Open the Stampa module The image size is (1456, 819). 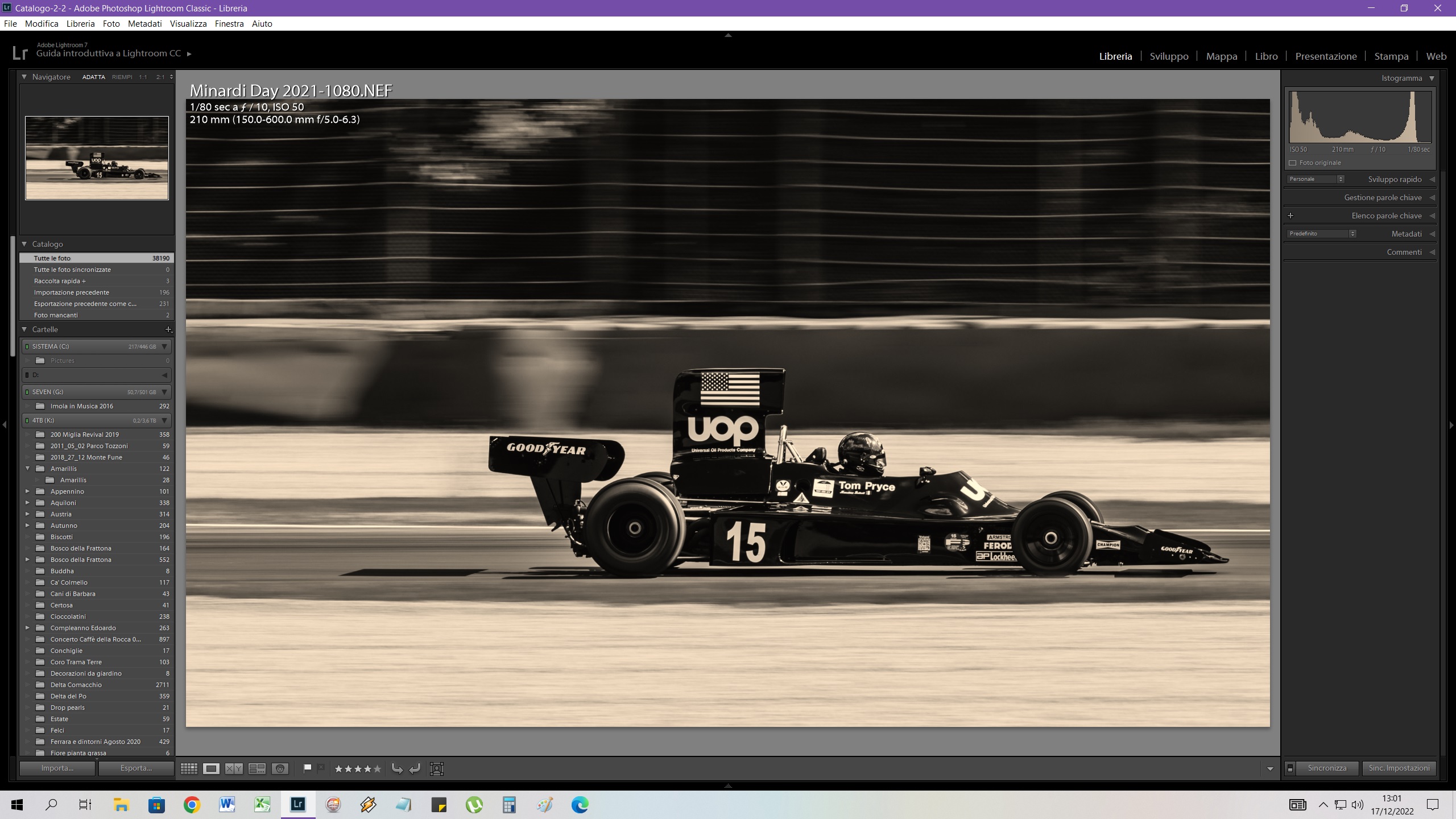click(1391, 56)
